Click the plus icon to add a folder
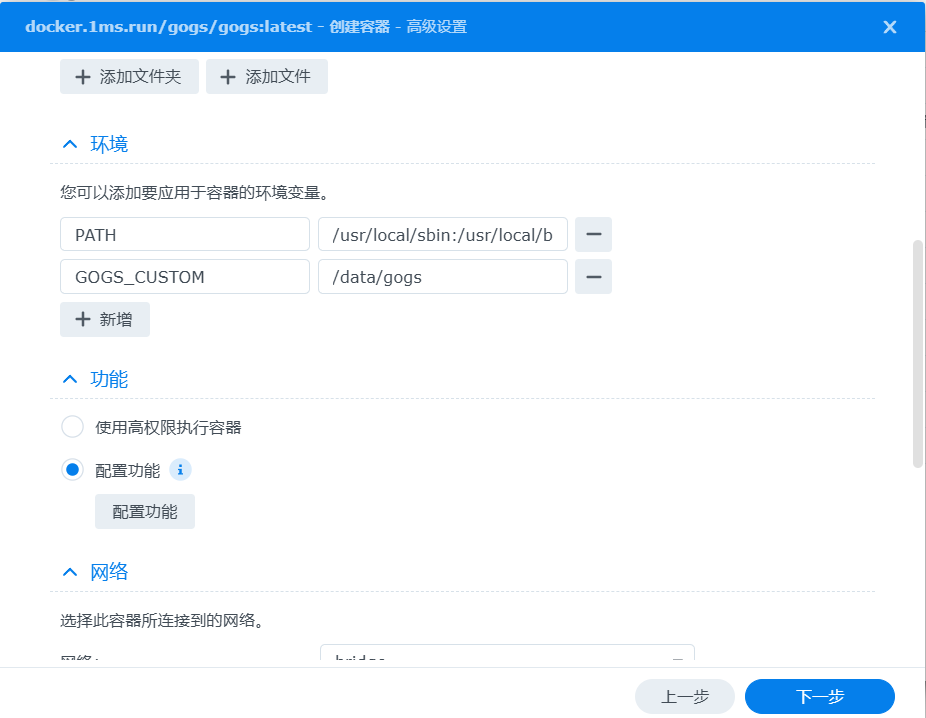Screen dimensions: 926x718 pyautogui.click(x=82, y=76)
